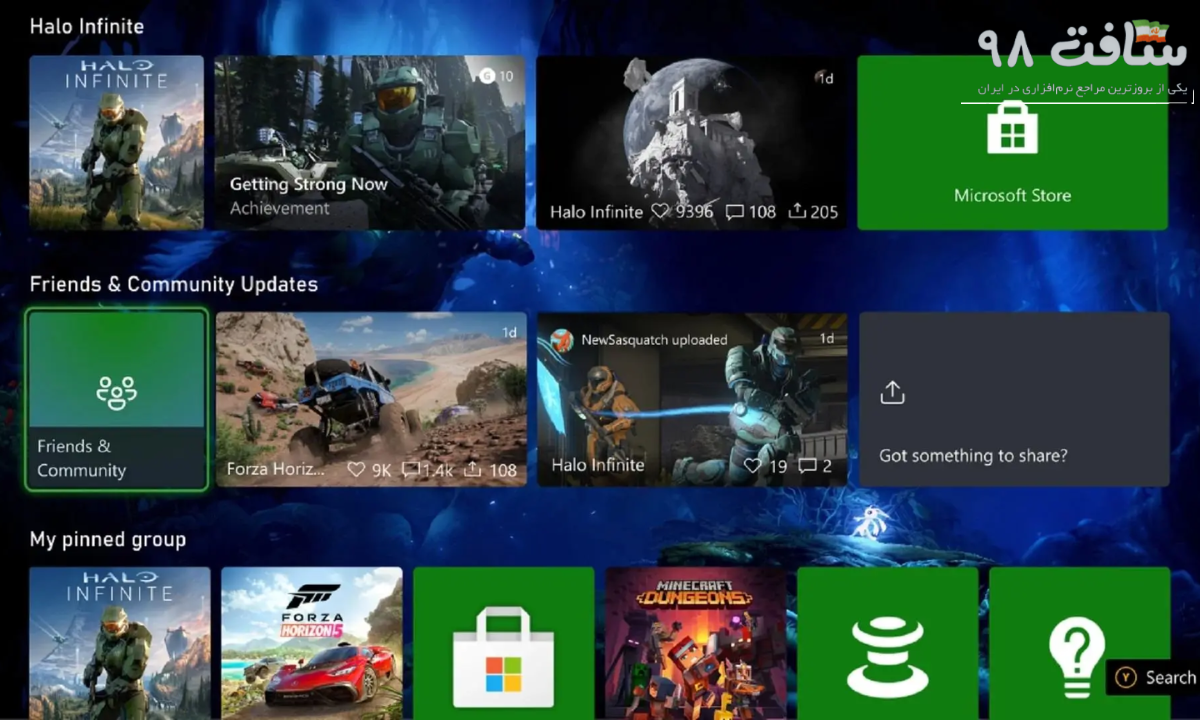1200x720 pixels.
Task: Open the comments icon showing 2
Action: click(x=807, y=466)
